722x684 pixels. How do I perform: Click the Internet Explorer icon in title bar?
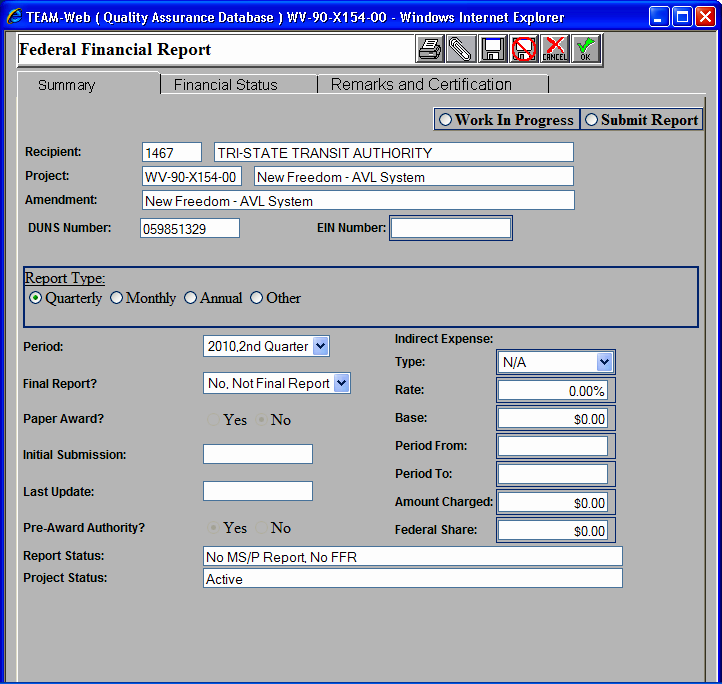point(14,17)
